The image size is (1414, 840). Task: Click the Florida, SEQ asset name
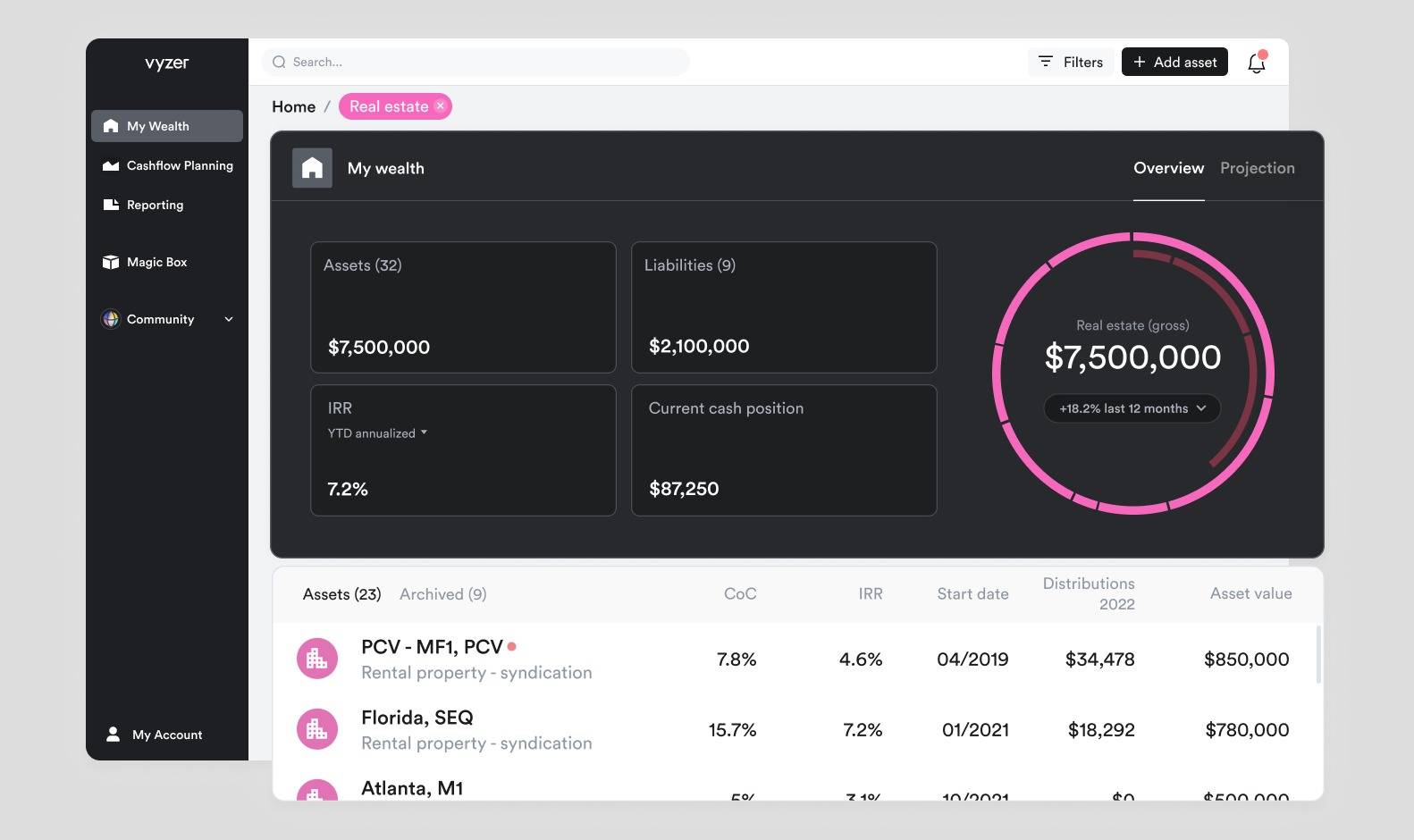[x=417, y=718]
